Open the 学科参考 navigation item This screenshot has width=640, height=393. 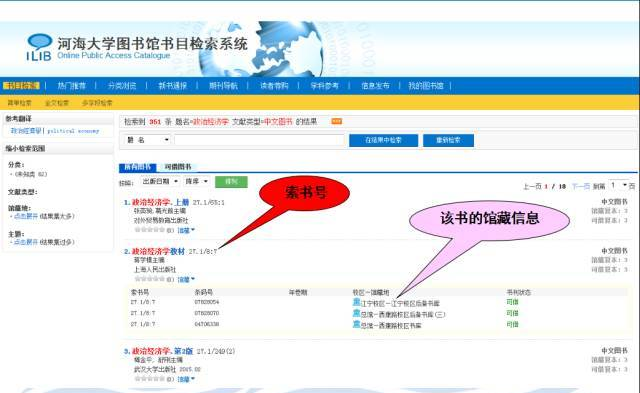pos(324,86)
